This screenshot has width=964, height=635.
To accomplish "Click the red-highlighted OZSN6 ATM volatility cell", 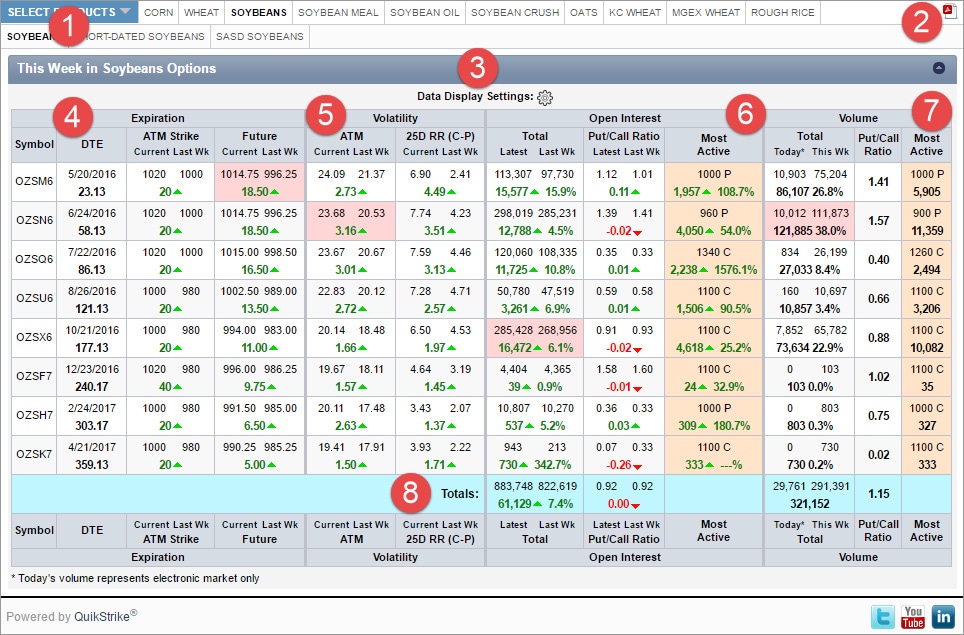I will click(350, 221).
